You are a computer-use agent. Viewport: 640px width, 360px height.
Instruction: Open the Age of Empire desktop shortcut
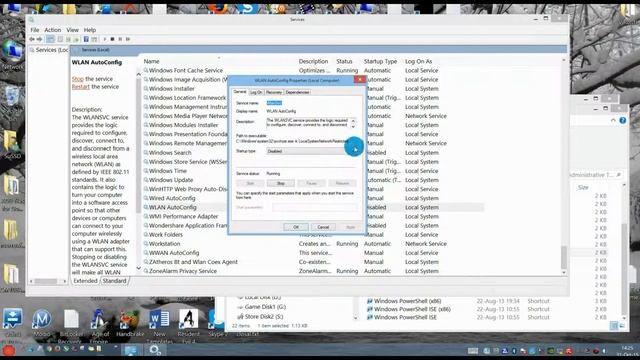point(99,325)
